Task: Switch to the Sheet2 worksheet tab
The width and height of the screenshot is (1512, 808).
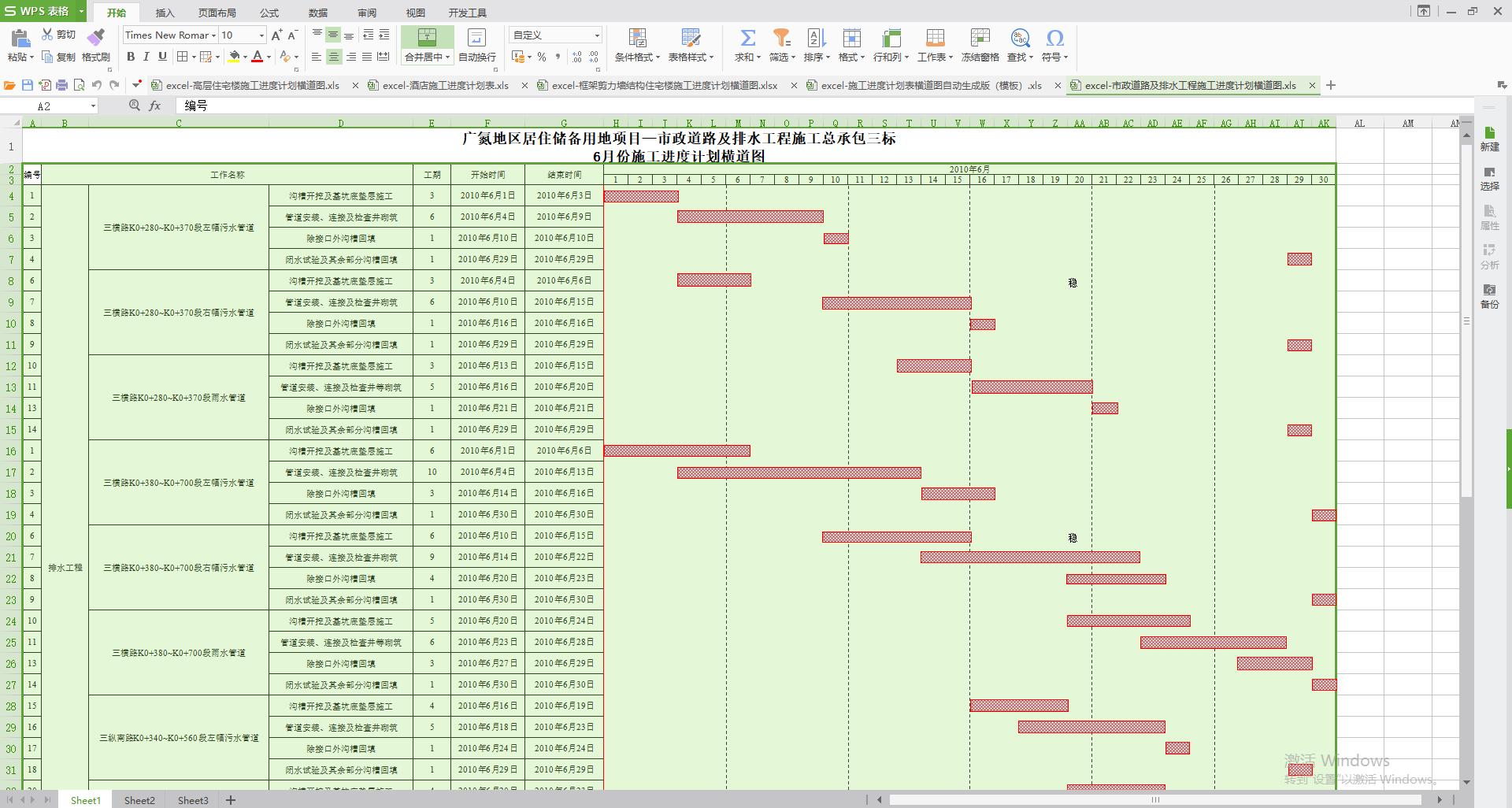Action: point(139,799)
